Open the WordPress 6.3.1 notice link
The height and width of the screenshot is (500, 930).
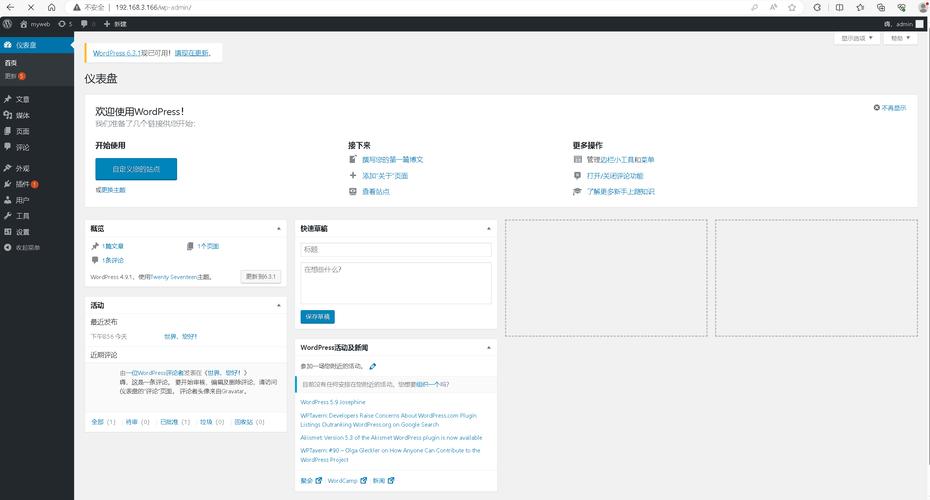(x=116, y=53)
